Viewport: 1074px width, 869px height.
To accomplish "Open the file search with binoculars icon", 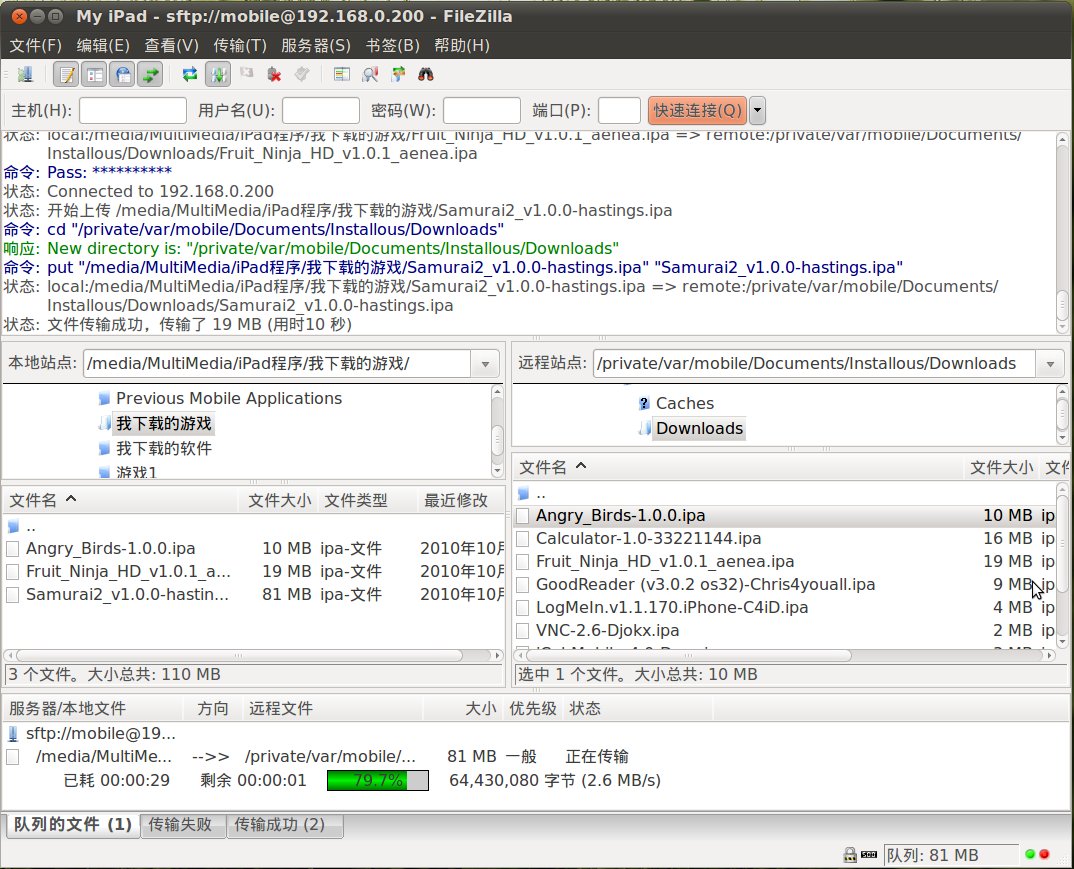I will click(x=425, y=74).
